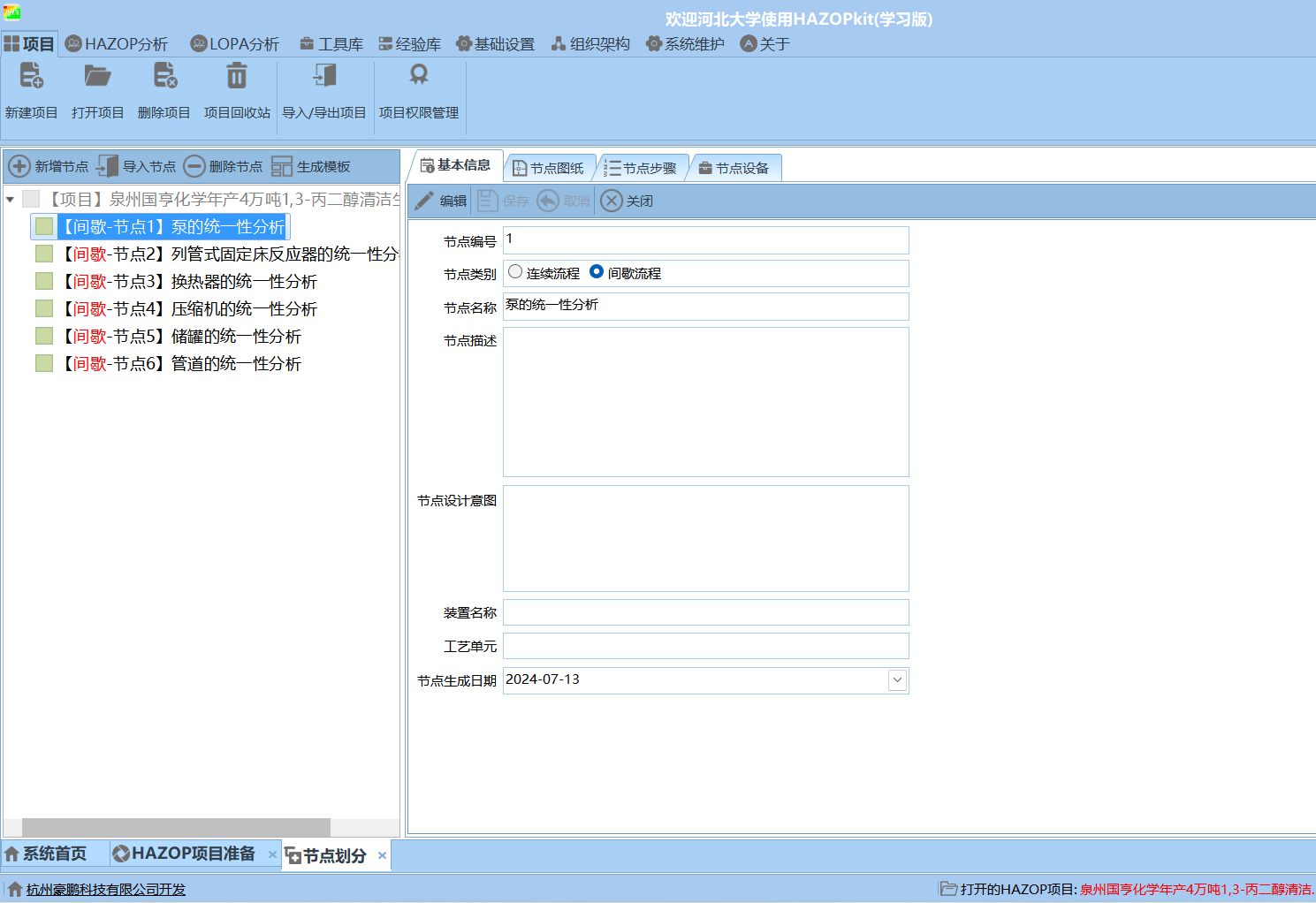Click the 新建项目 icon
Screen dimensions: 1316x903
pos(32,76)
